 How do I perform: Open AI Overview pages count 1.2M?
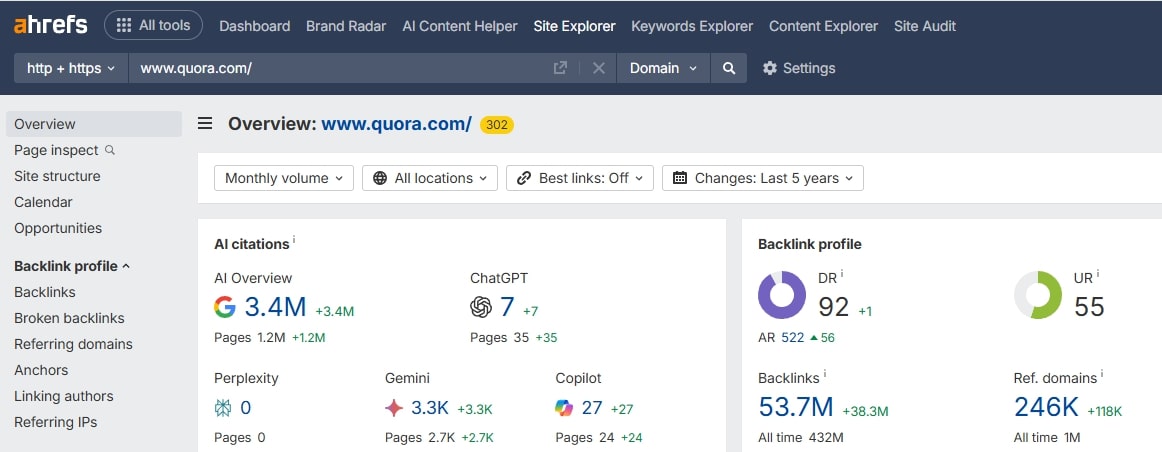tap(271, 338)
